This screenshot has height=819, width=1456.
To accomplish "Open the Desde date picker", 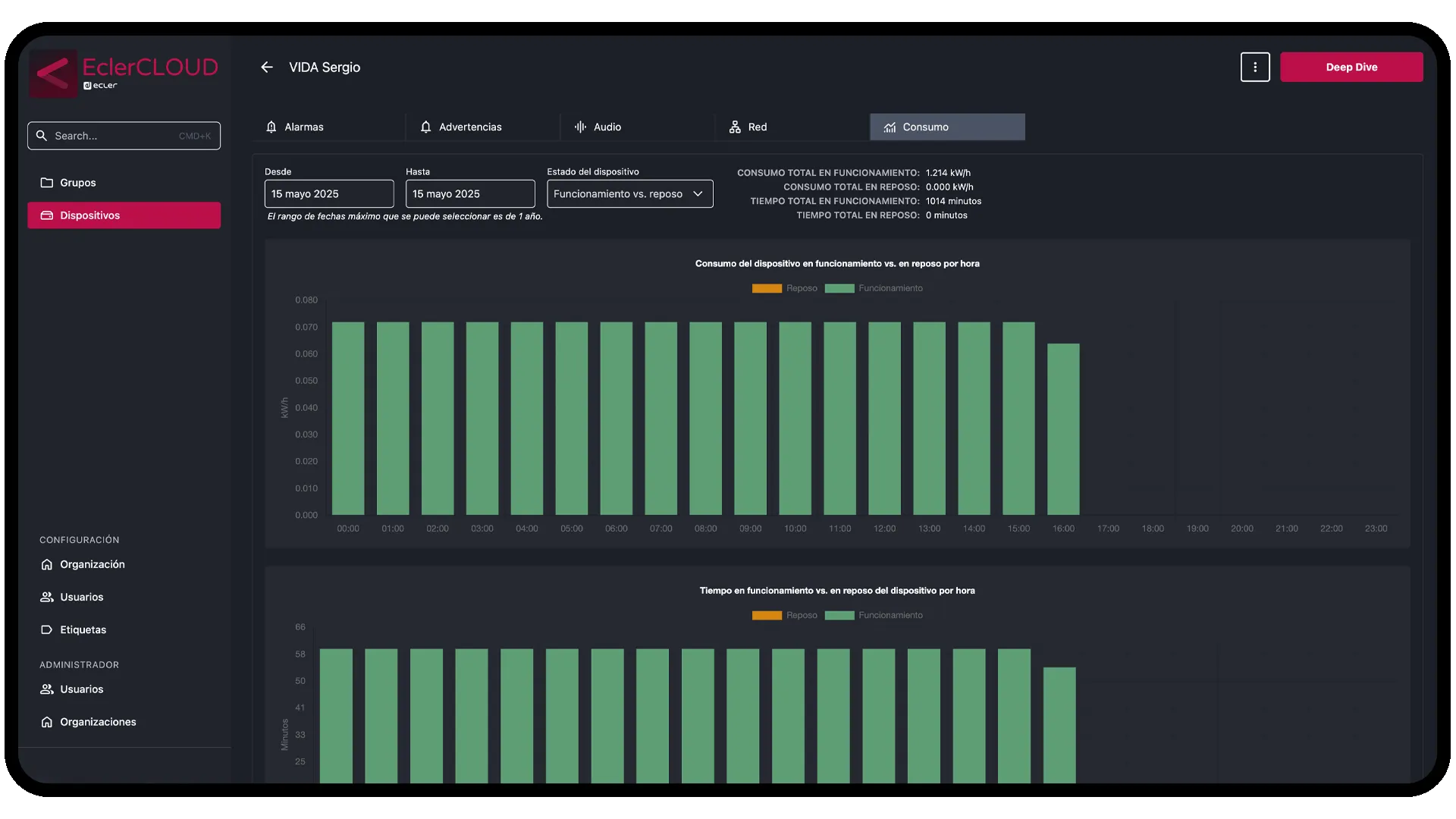I will pos(328,193).
